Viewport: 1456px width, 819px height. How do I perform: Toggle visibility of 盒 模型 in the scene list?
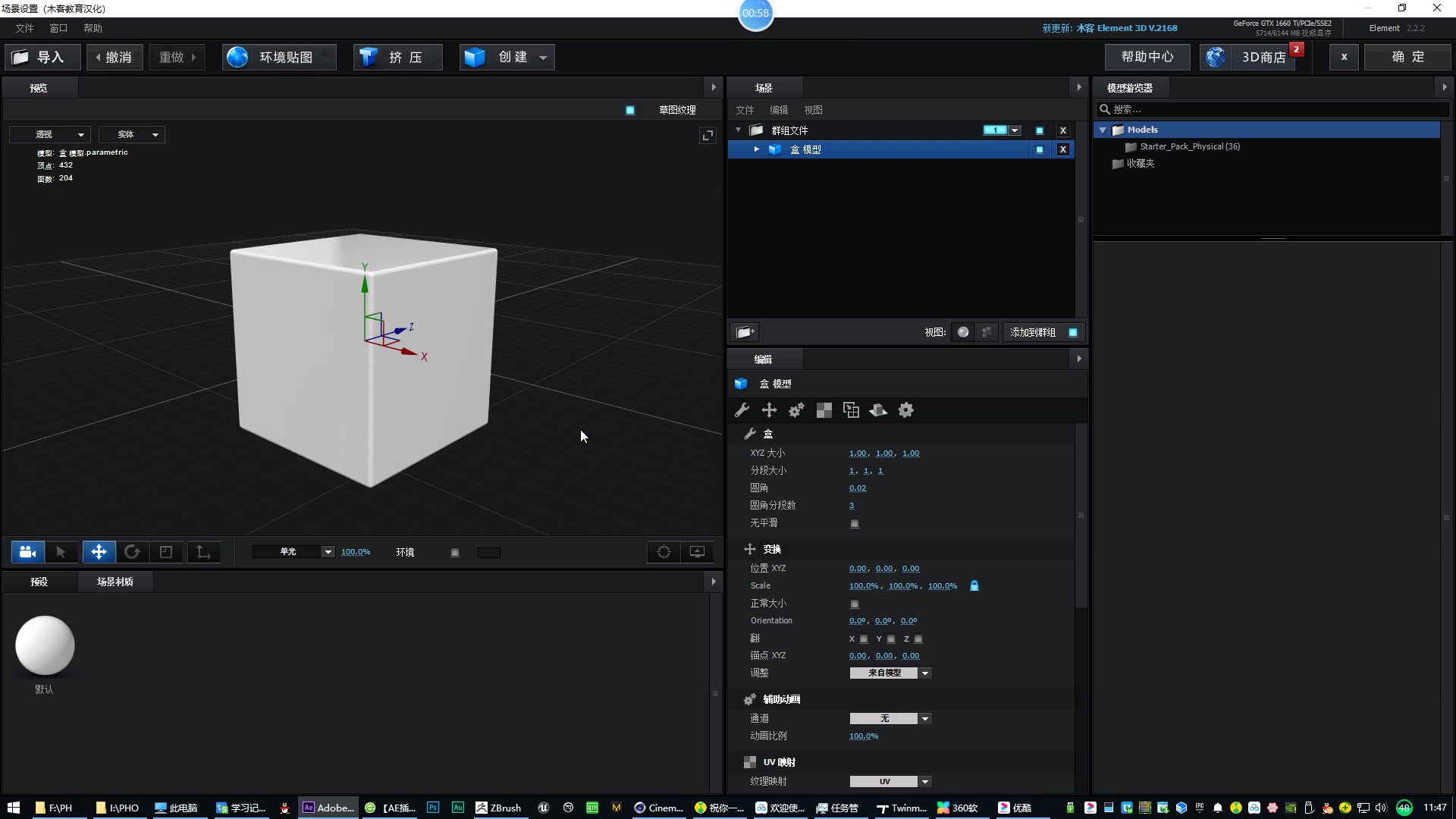[x=1039, y=149]
